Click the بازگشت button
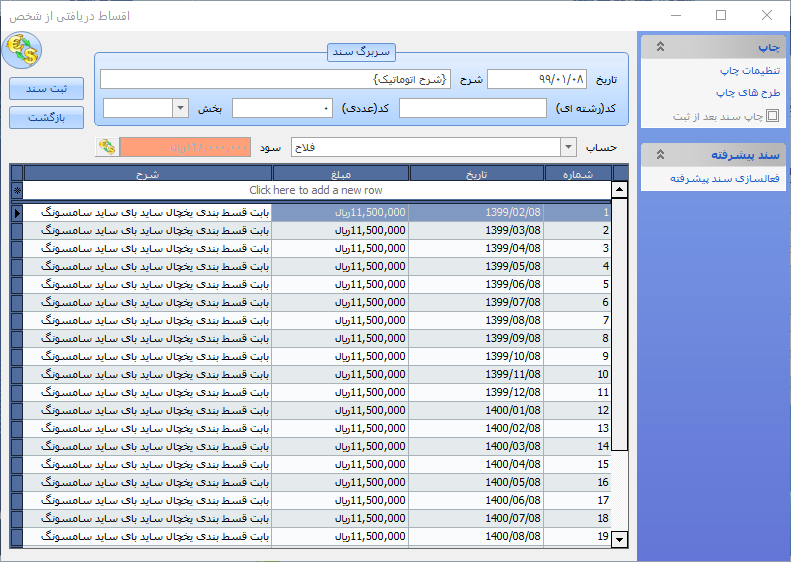 point(46,118)
